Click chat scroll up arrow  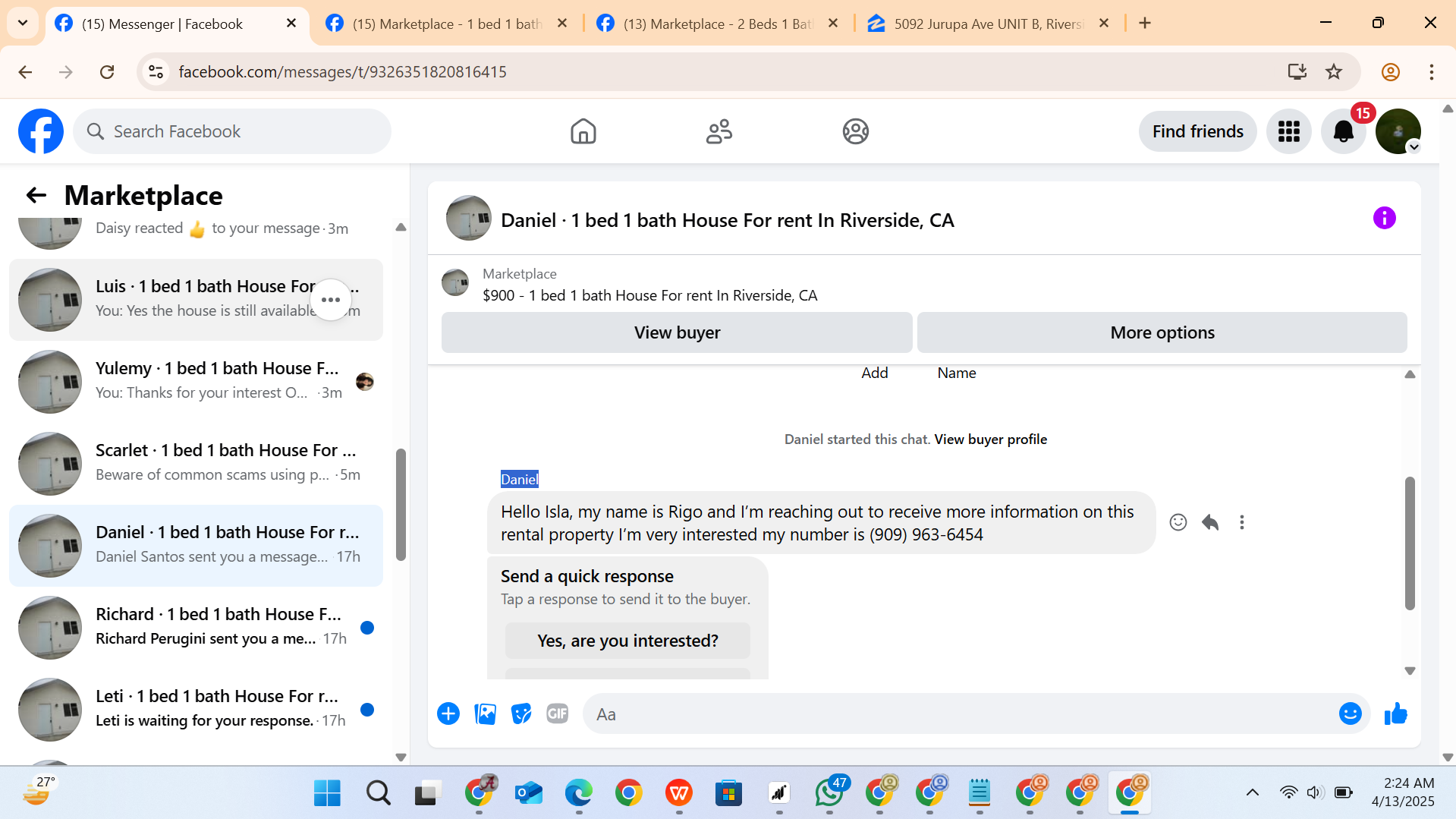1410,374
